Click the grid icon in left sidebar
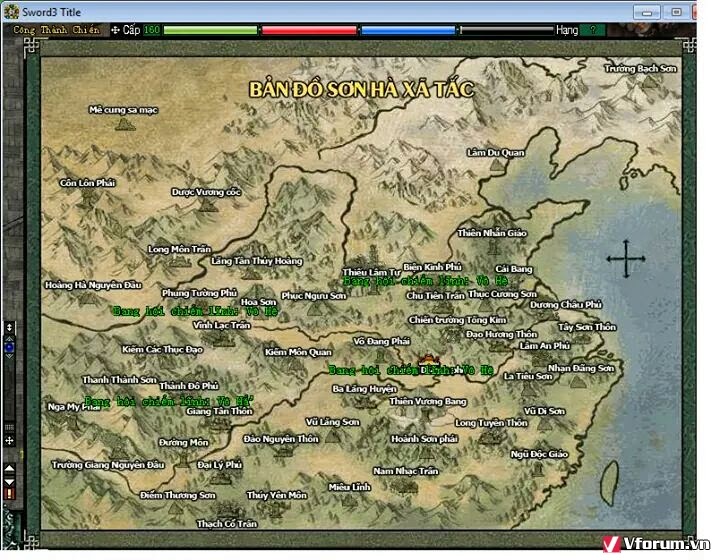The height and width of the screenshot is (560, 720). pyautogui.click(x=9, y=427)
